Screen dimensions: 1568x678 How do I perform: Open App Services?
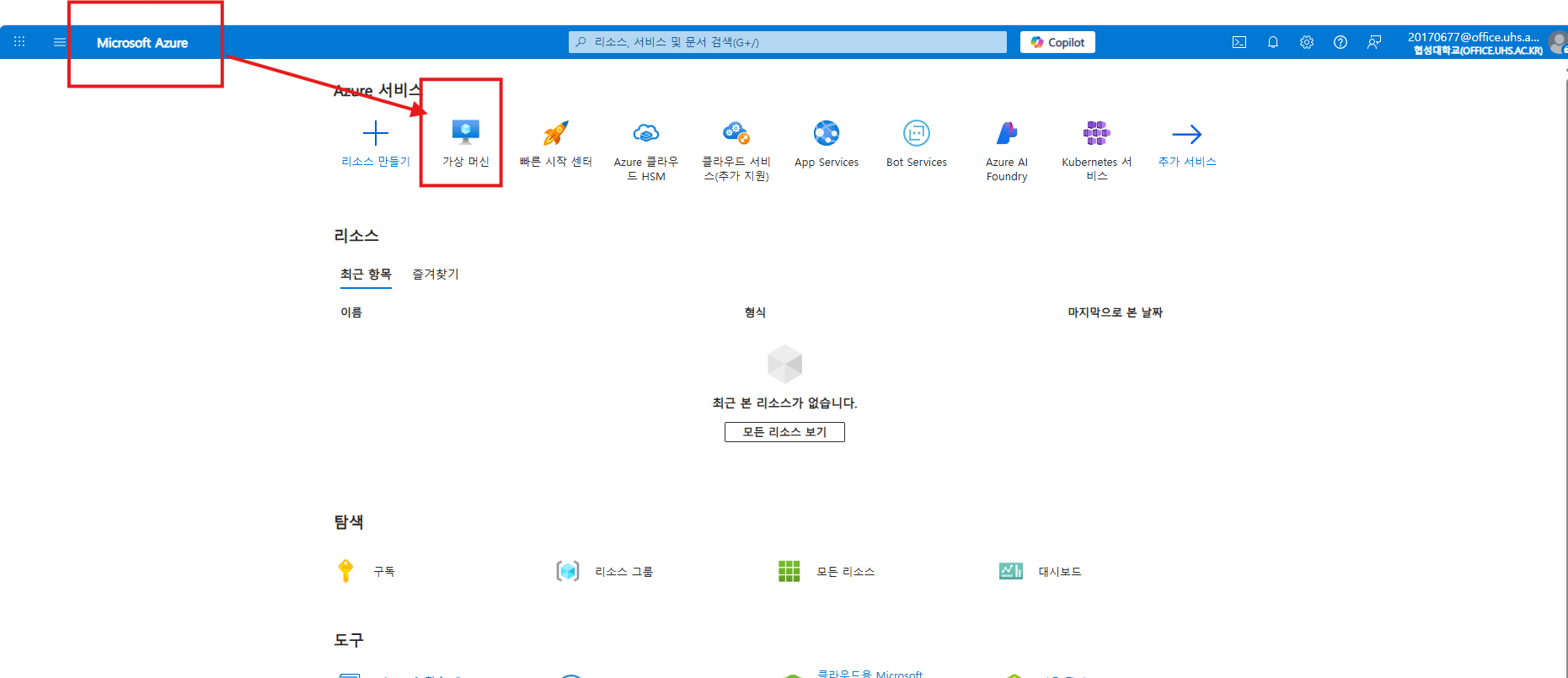point(827,144)
